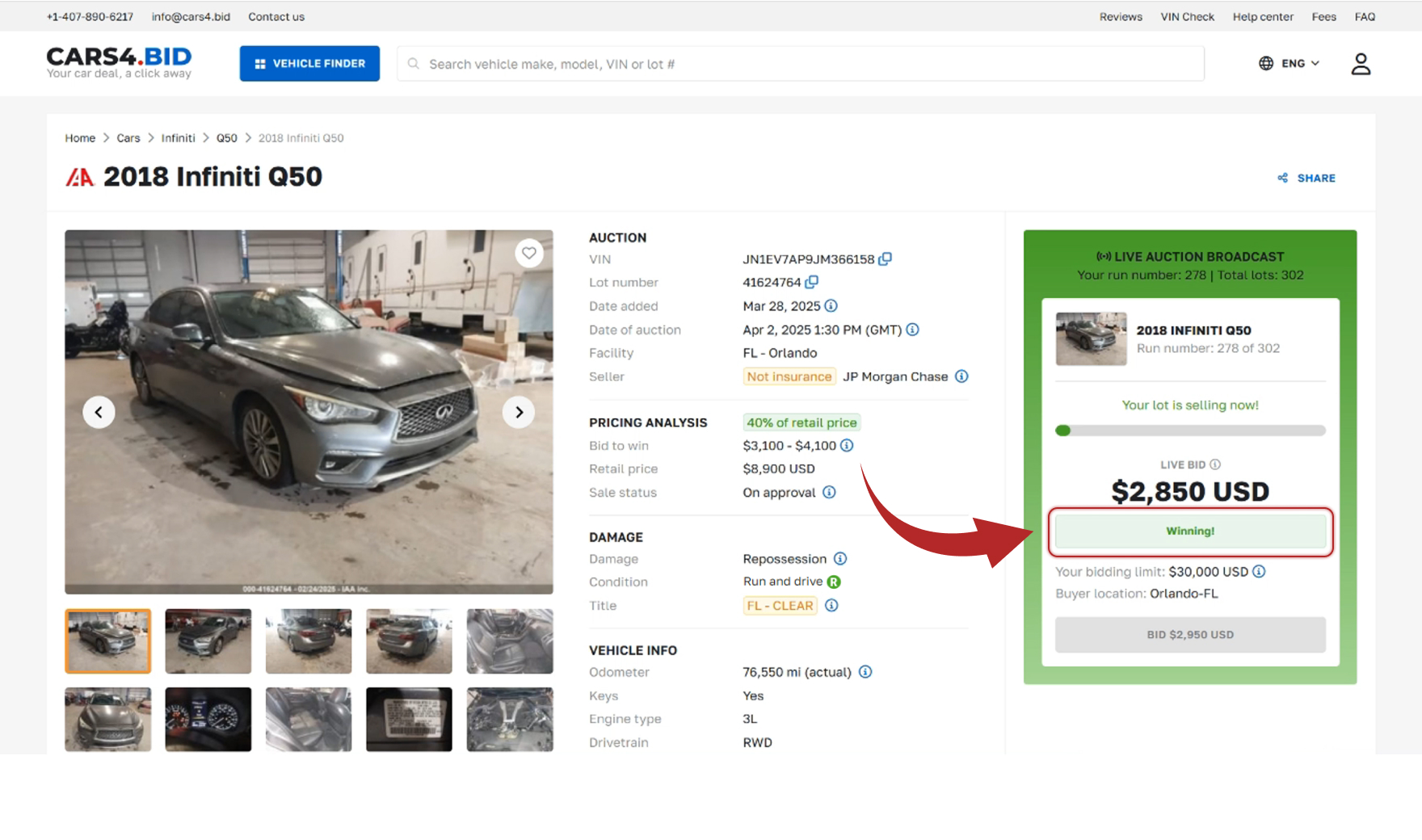Image resolution: width=1422 pixels, height=840 pixels.
Task: Click the search magnifier icon
Action: click(414, 64)
